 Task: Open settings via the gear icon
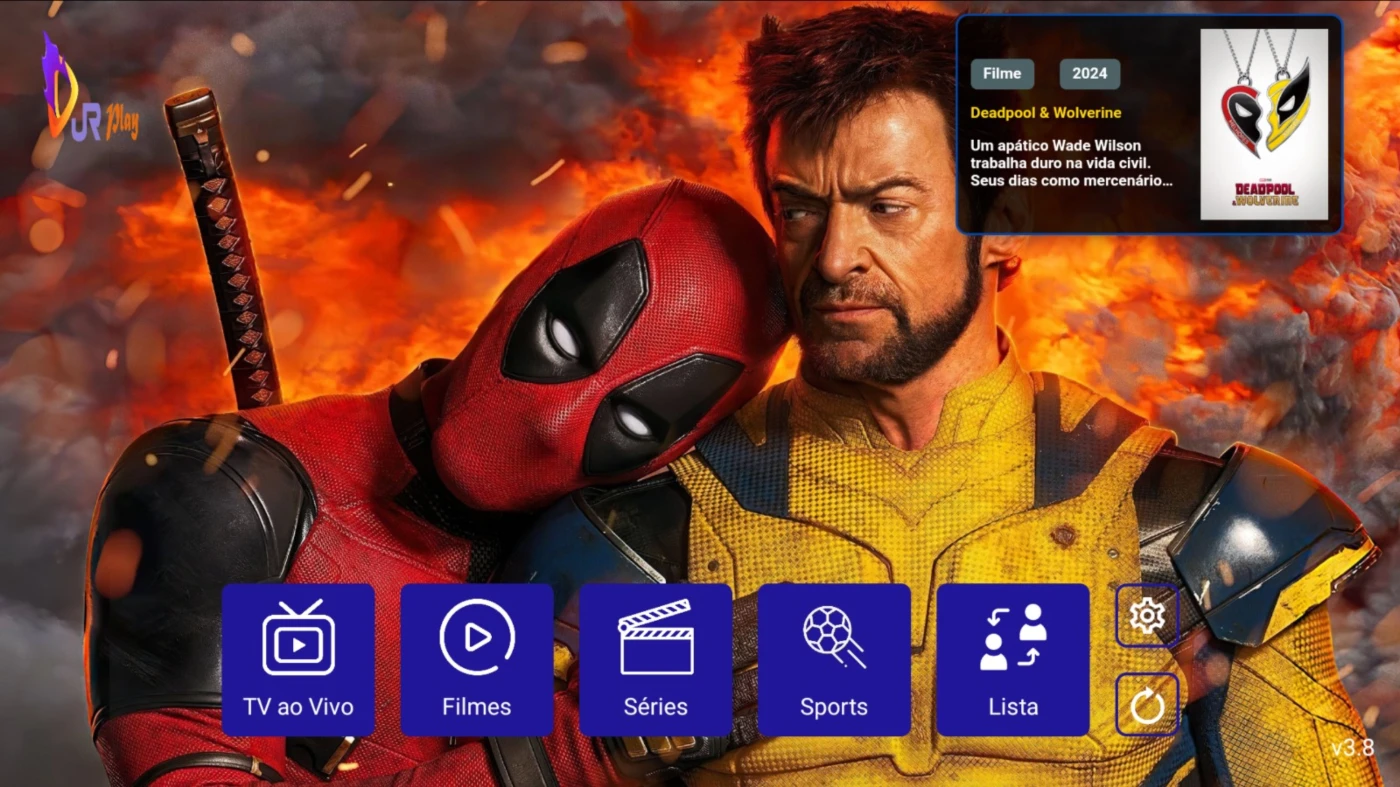[x=1147, y=616]
